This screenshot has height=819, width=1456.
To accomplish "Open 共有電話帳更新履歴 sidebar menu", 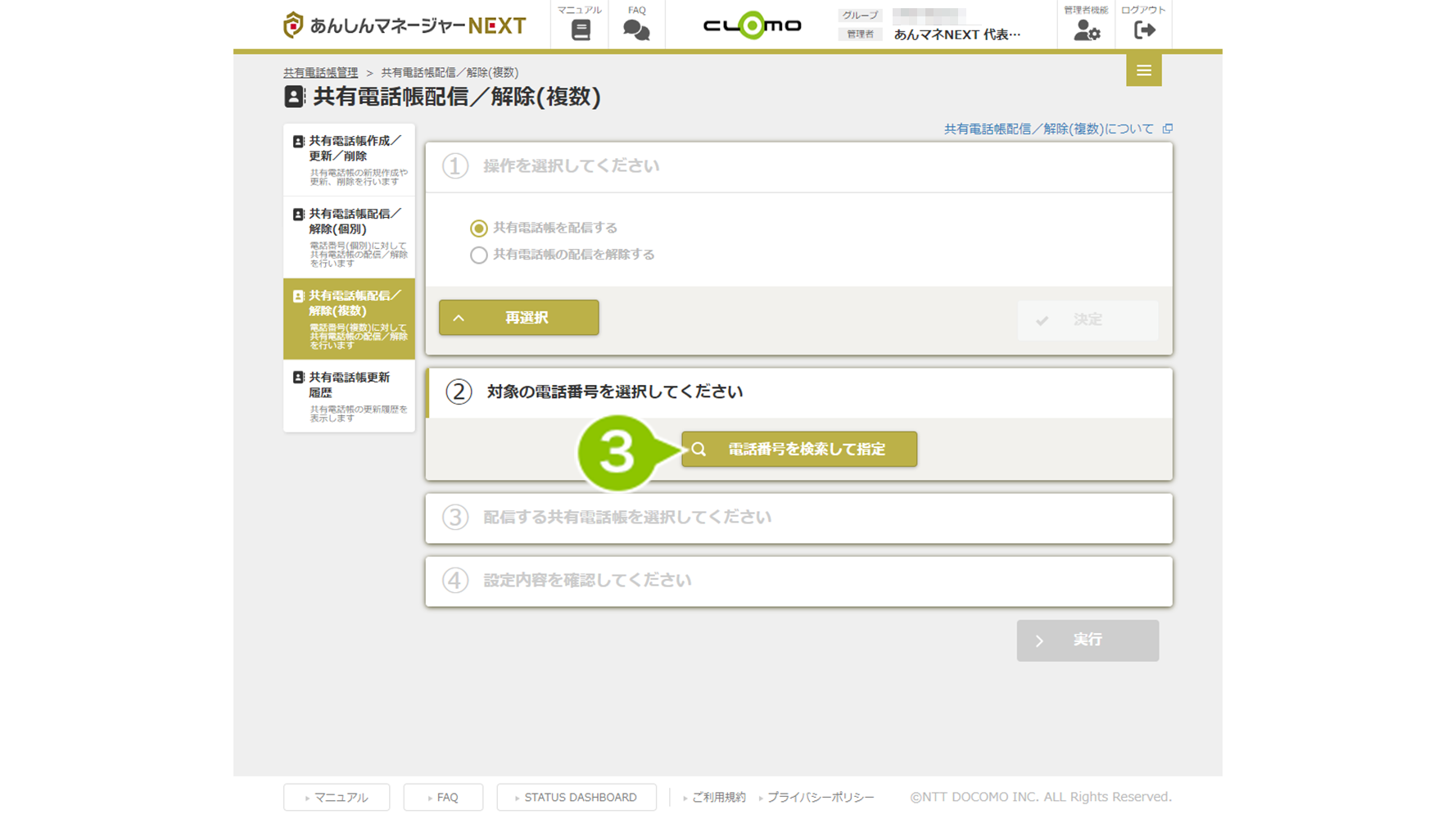I will (349, 396).
